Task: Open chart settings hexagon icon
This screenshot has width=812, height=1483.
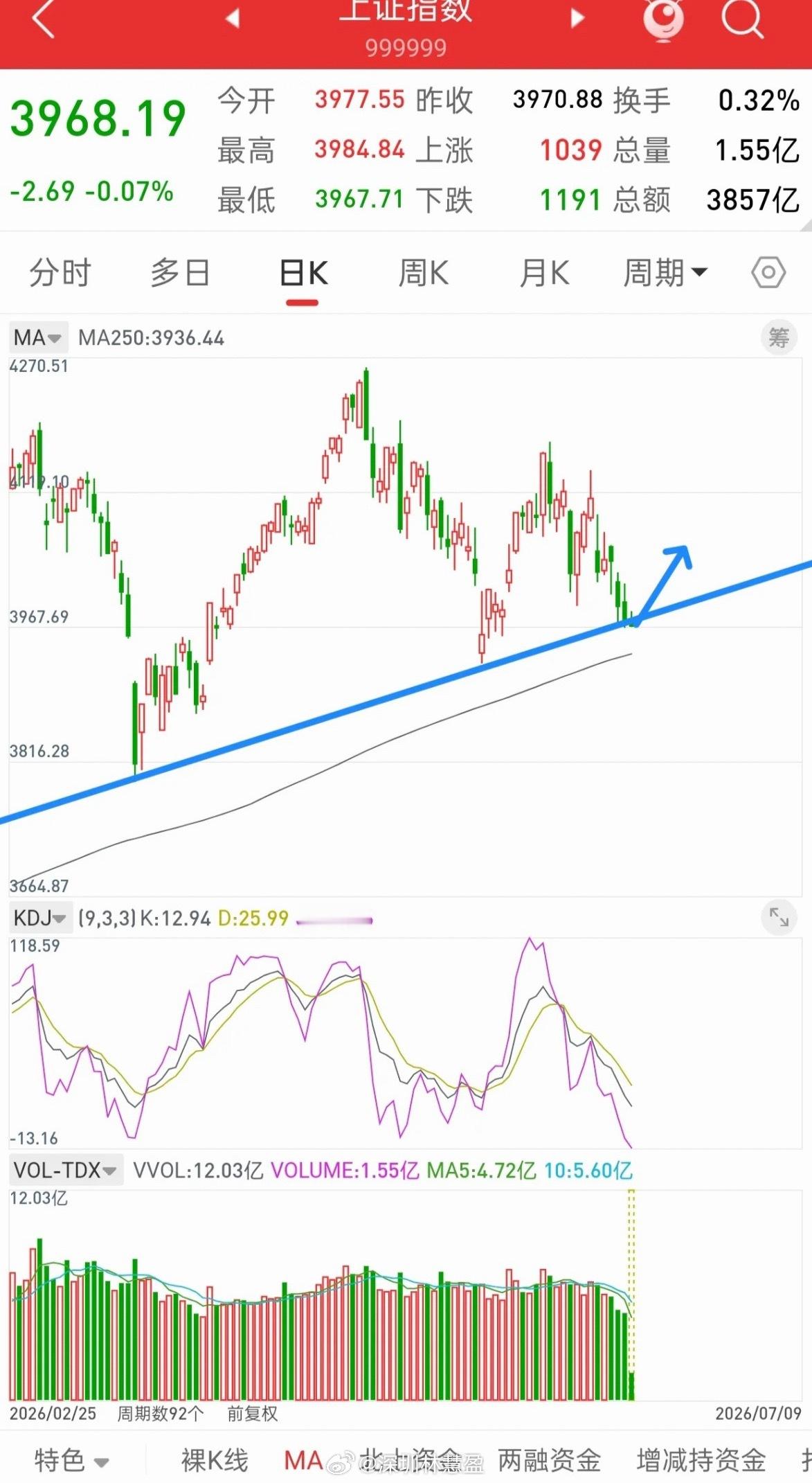Action: [x=768, y=273]
